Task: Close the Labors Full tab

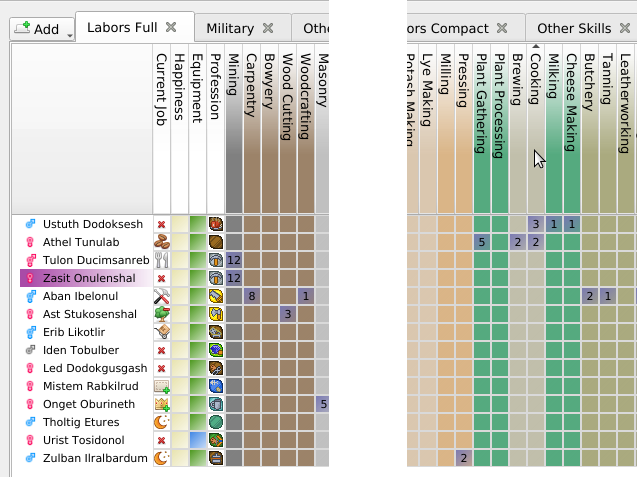Action: [x=171, y=27]
